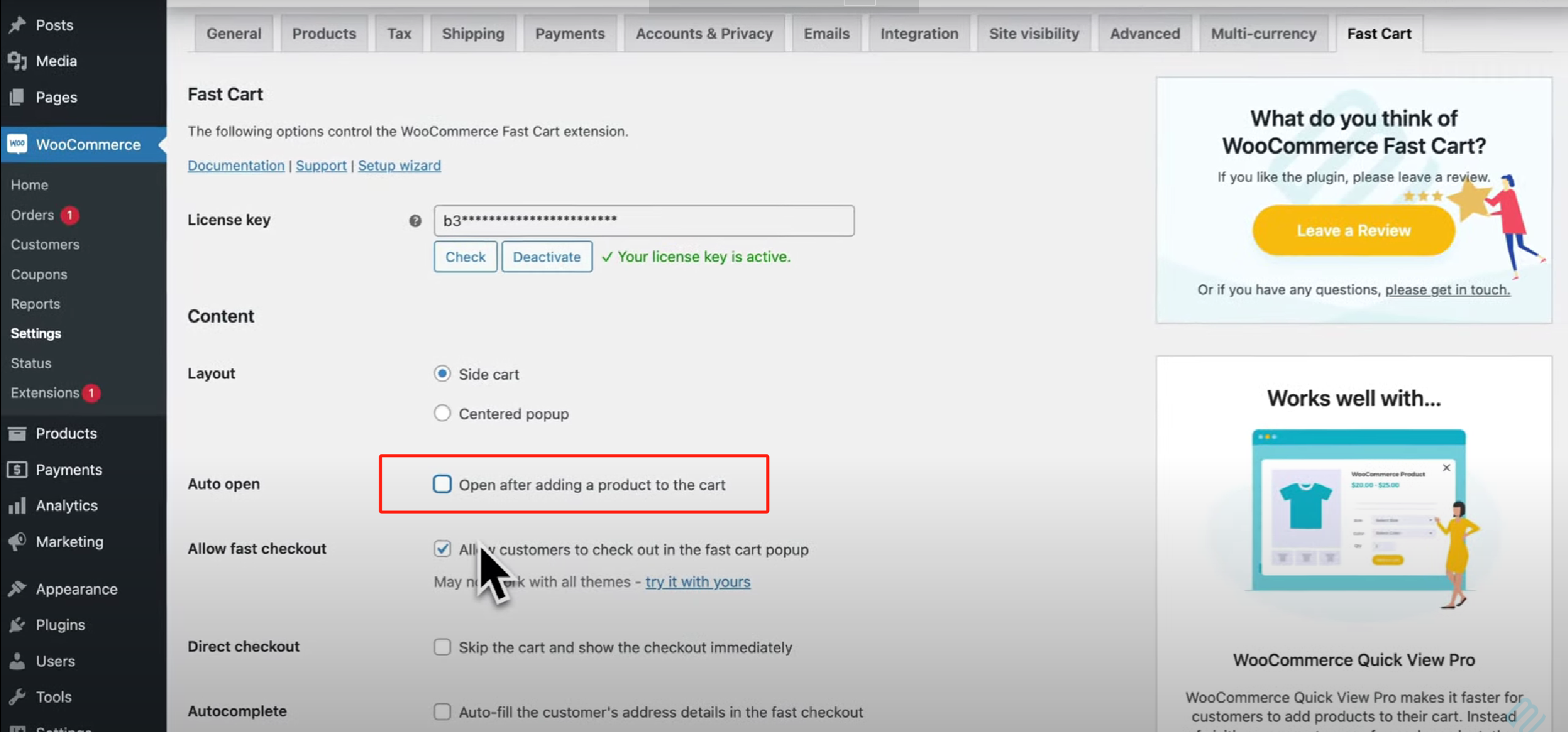1568x732 pixels.
Task: Click the License key help icon
Action: tap(415, 221)
